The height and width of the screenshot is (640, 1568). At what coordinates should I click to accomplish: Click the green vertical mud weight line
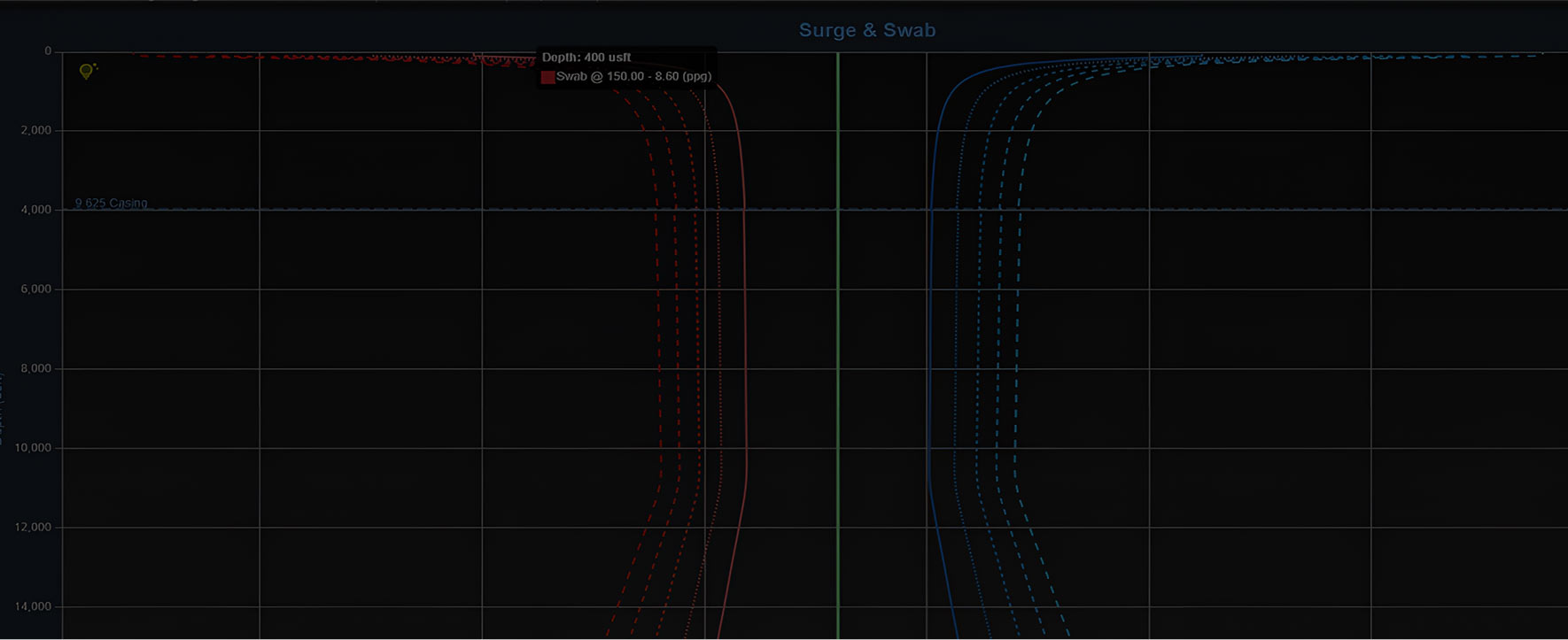coord(838,354)
